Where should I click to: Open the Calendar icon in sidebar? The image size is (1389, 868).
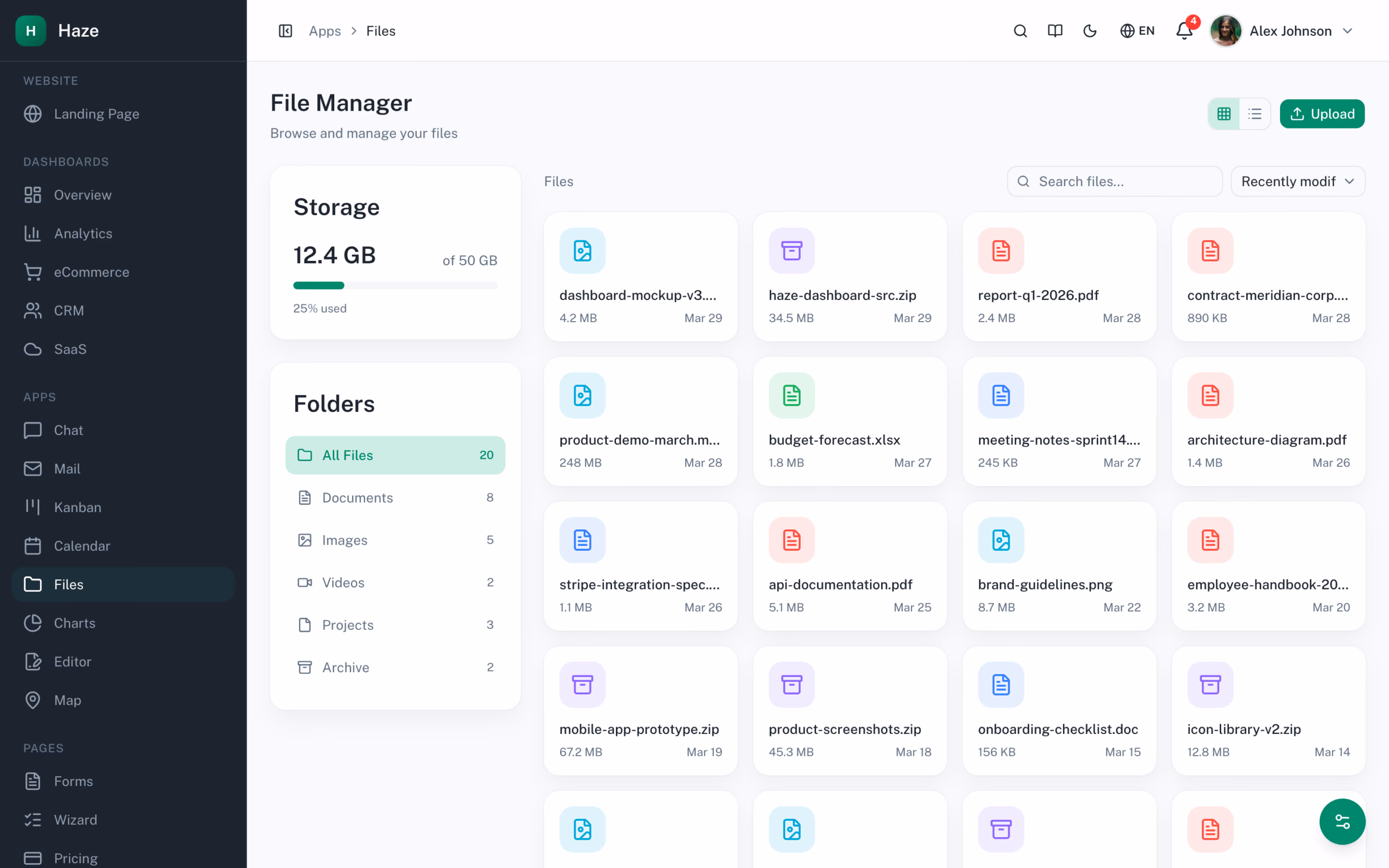point(33,546)
